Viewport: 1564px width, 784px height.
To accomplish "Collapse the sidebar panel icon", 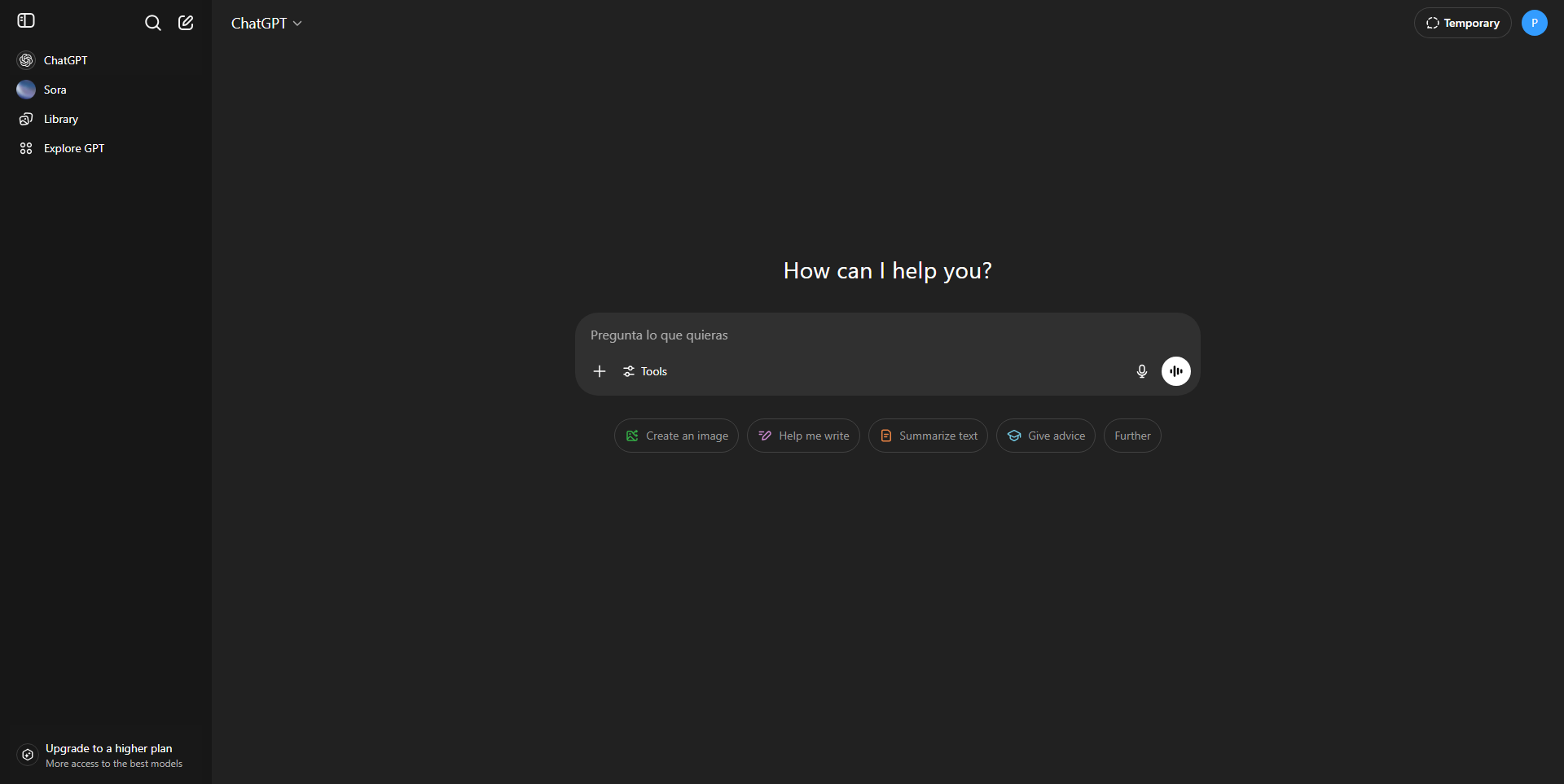I will point(26,21).
